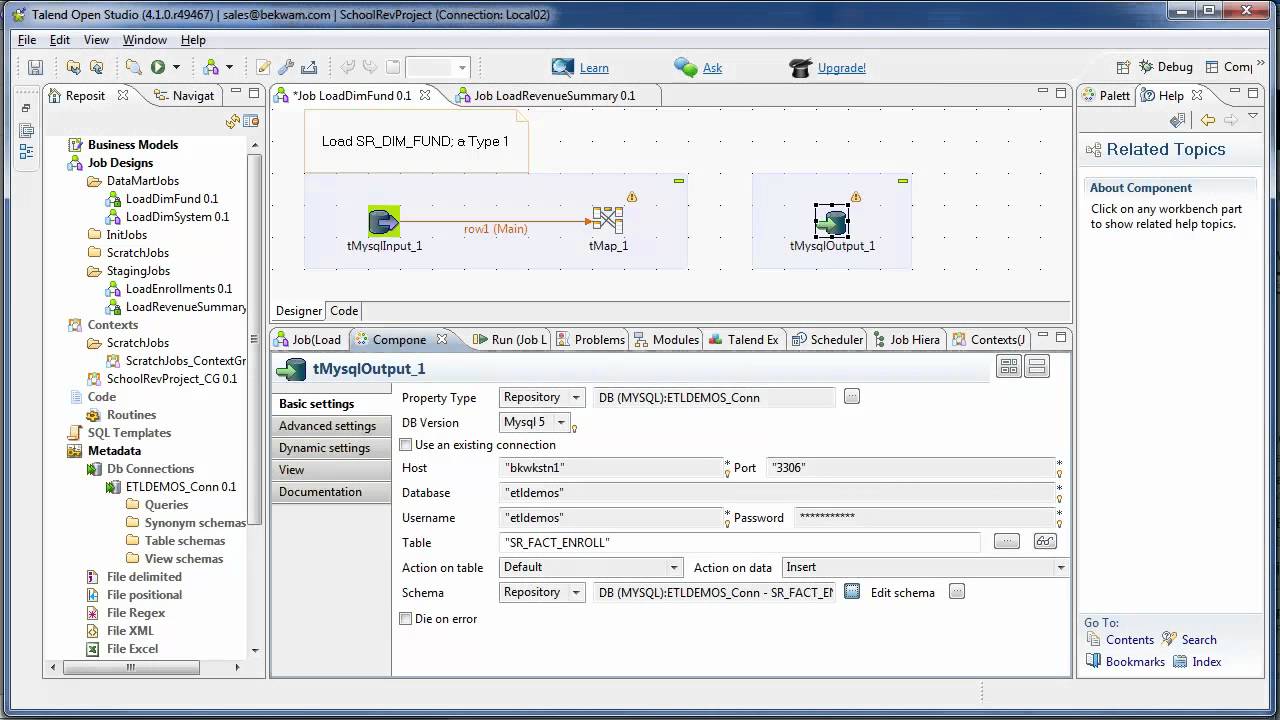Click the Help sync icon left of back arrow
The height and width of the screenshot is (720, 1280).
tap(1178, 121)
